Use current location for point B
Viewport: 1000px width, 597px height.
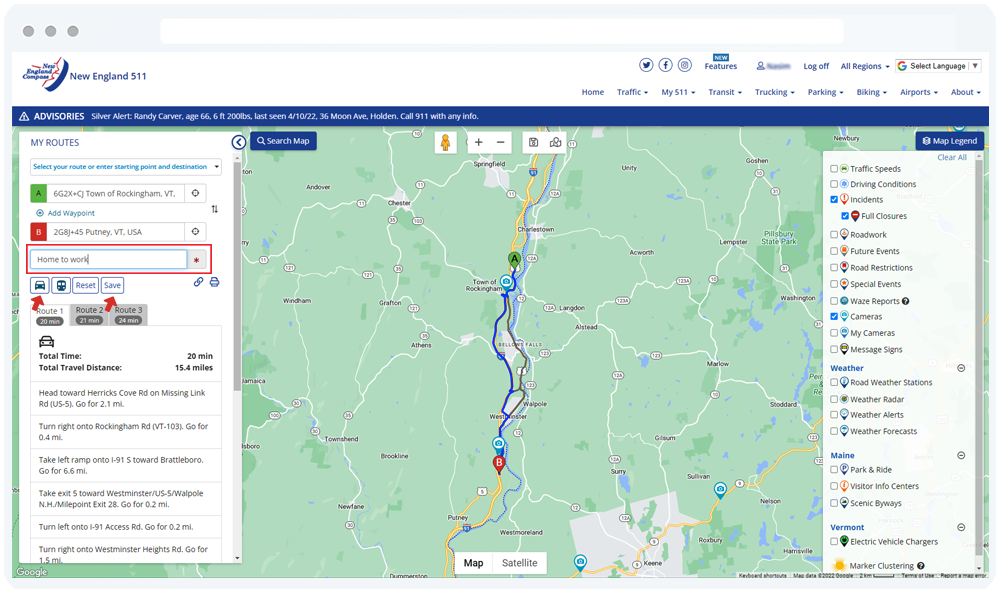click(196, 232)
